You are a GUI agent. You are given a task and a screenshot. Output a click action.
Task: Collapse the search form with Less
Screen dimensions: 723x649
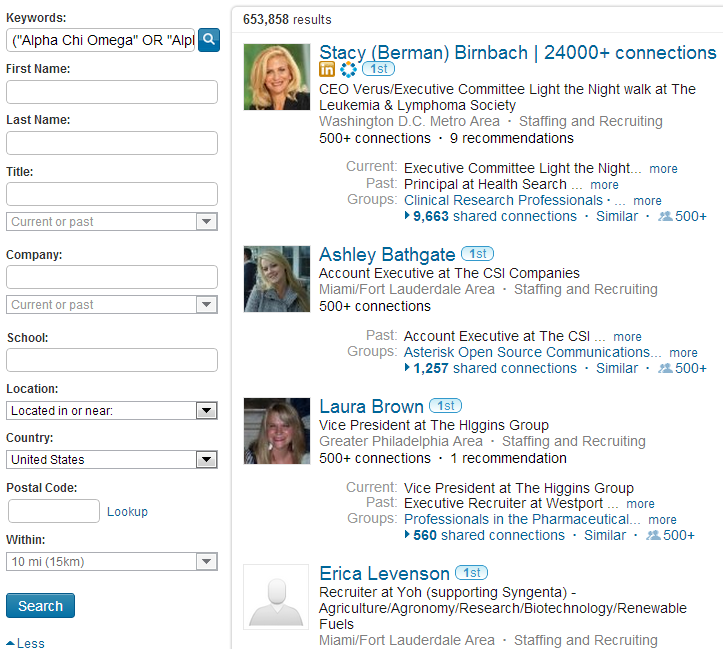25,643
